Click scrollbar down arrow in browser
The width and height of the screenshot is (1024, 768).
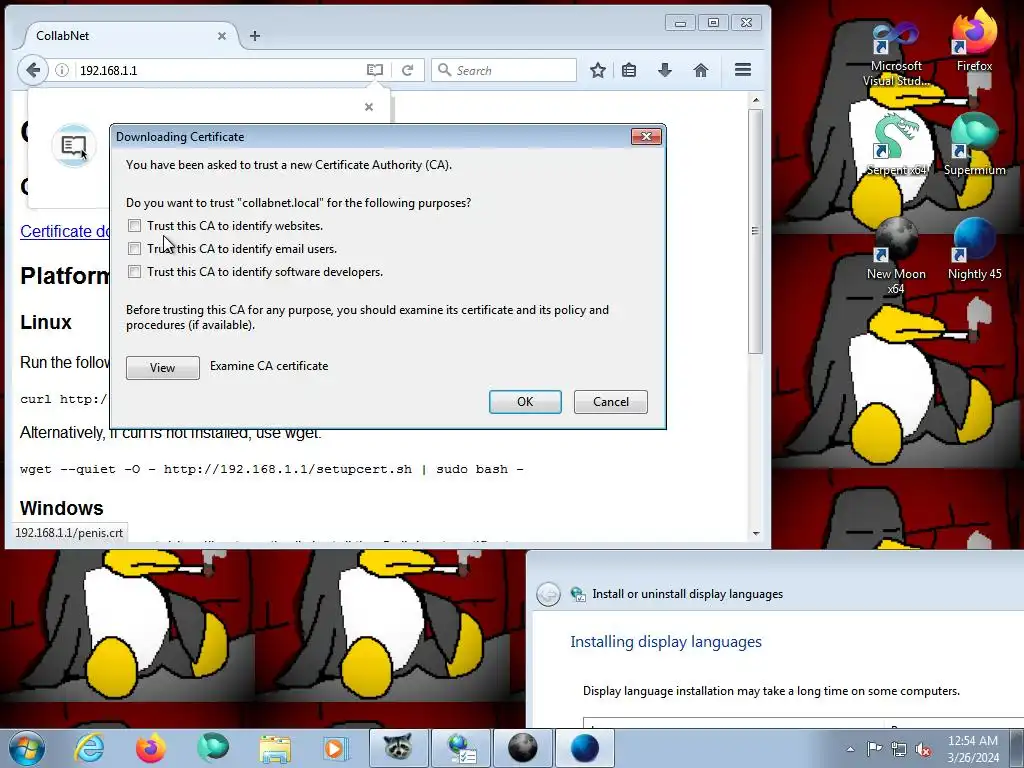(756, 534)
